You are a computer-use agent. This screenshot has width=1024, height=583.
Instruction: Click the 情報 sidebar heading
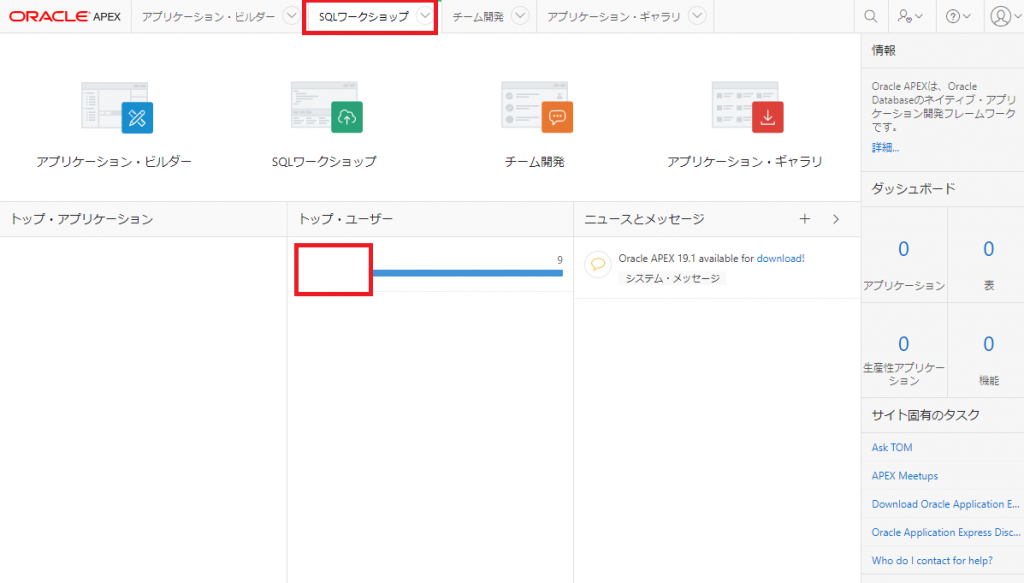[x=883, y=50]
